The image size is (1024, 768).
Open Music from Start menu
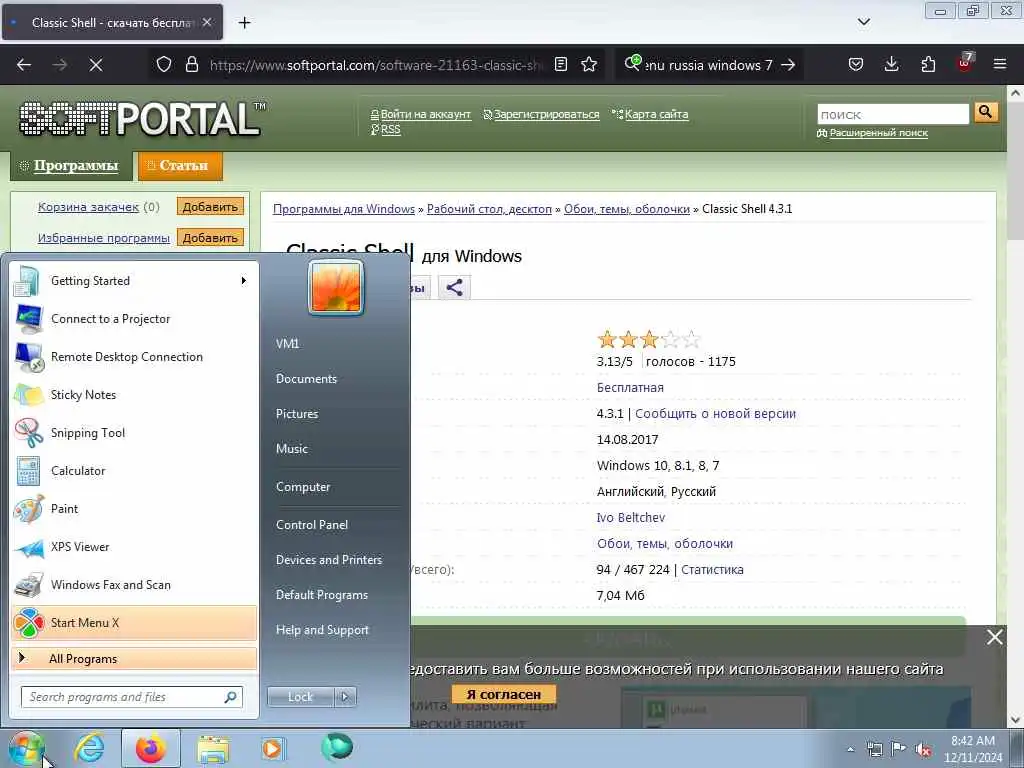click(292, 449)
